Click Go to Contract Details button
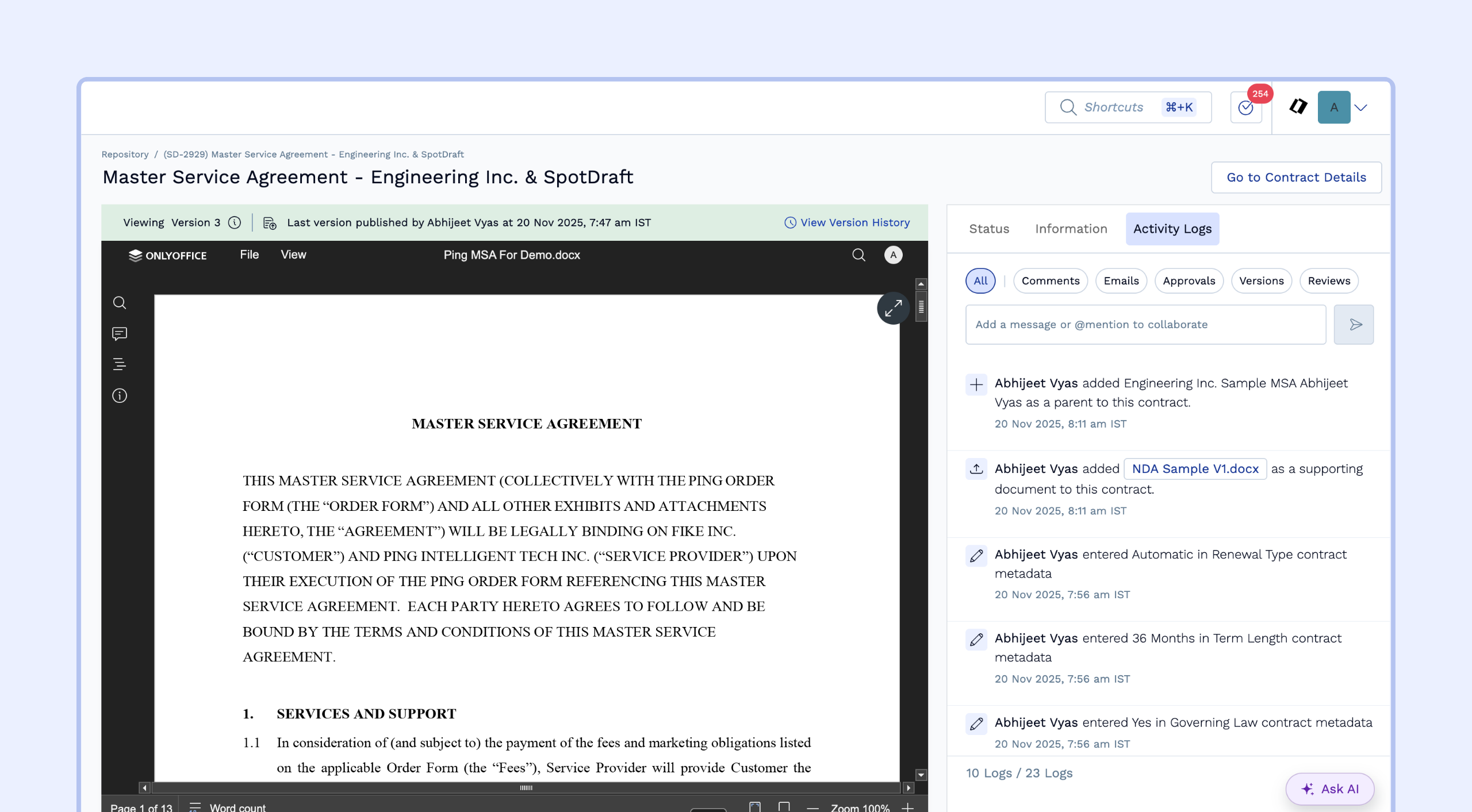 click(1296, 178)
